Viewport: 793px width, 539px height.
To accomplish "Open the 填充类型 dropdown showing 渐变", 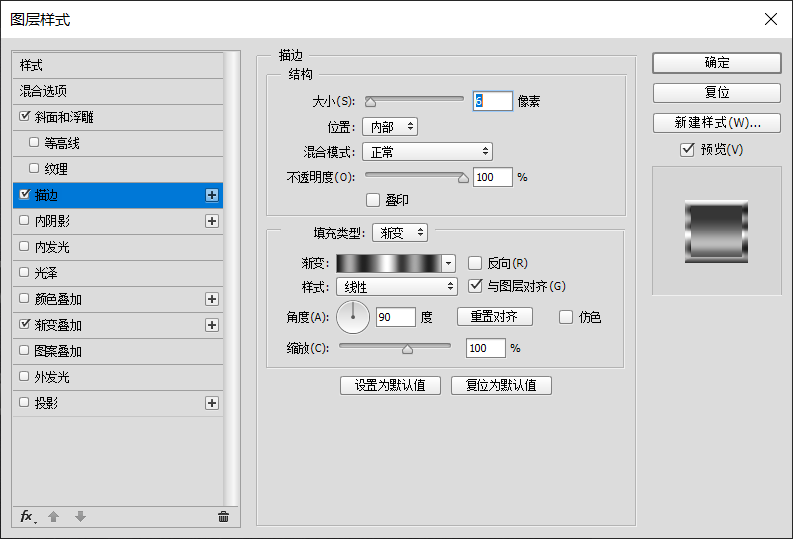I will (x=400, y=233).
